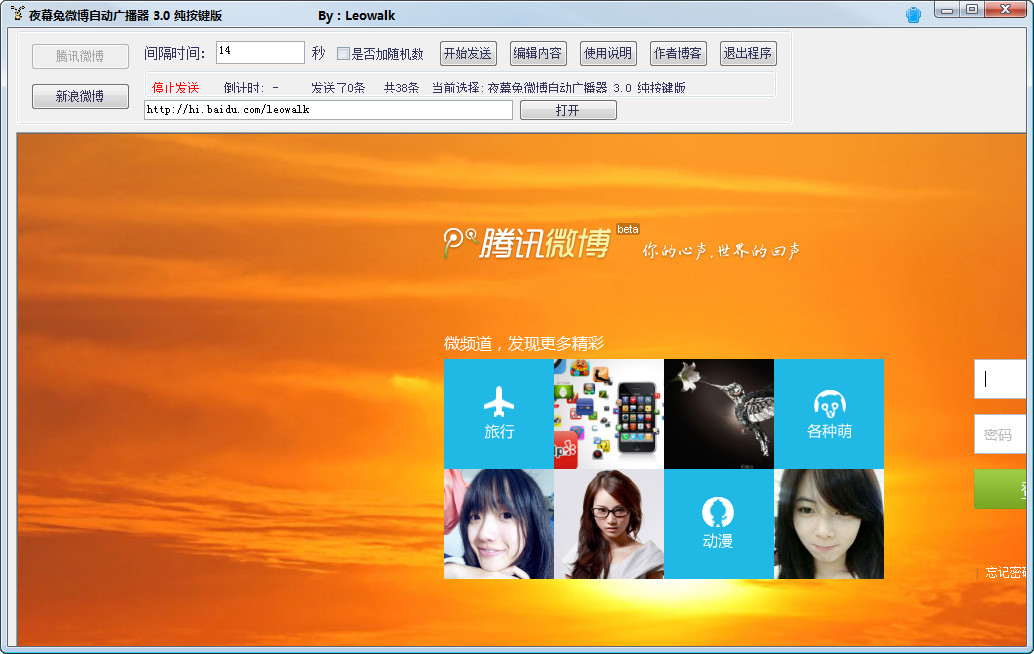Click the green login button
1034x654 pixels.
[1000, 489]
